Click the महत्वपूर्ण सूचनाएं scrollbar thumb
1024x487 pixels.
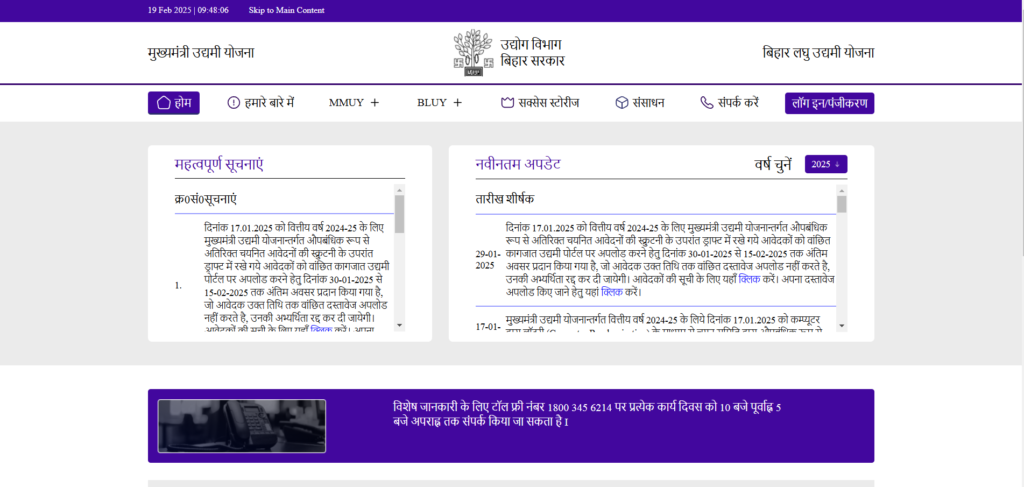[400, 214]
